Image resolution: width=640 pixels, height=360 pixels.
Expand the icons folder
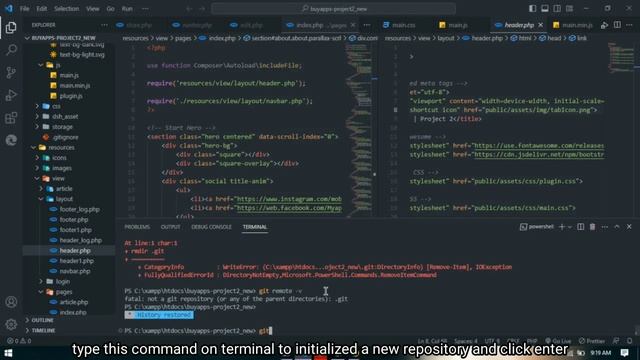[x=59, y=158]
